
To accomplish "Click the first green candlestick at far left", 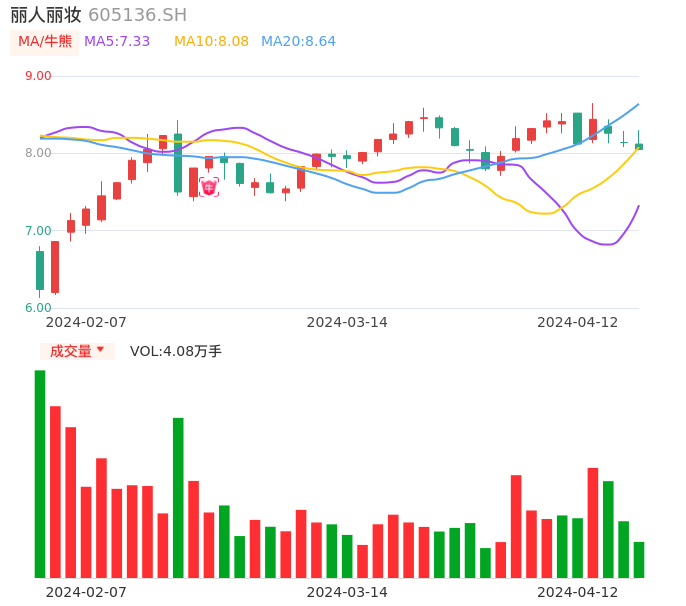I will tap(40, 270).
